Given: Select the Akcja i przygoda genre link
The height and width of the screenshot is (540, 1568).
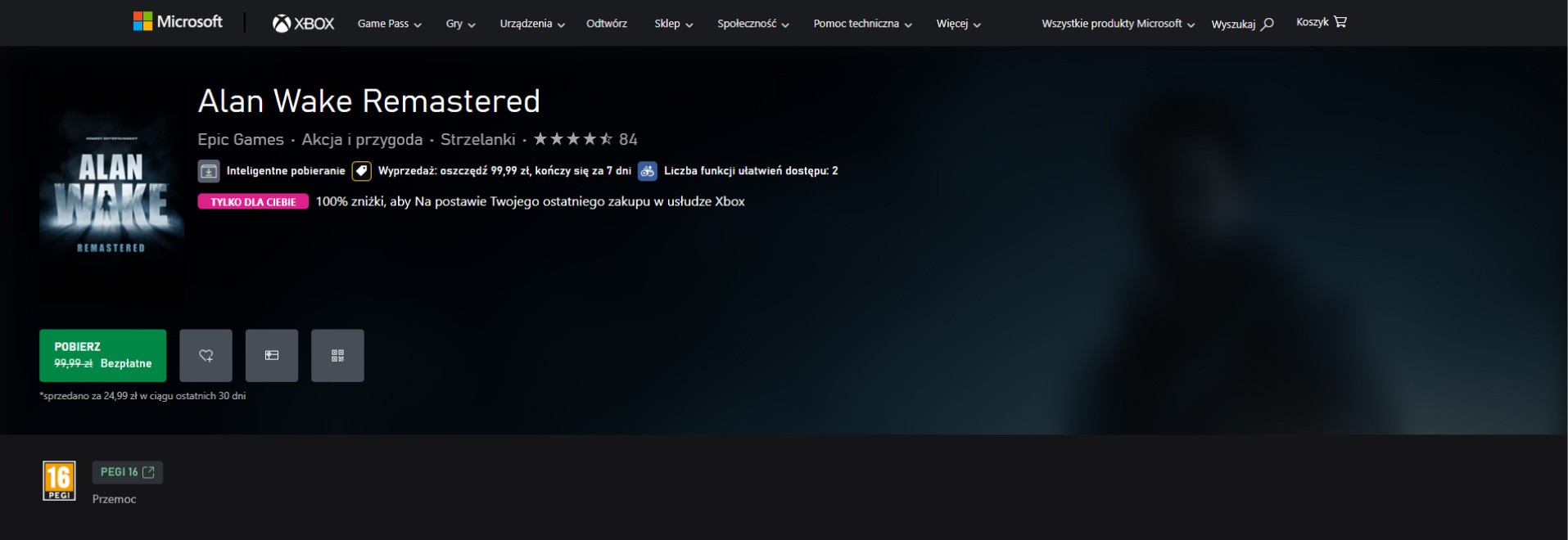Looking at the screenshot, I should coord(362,139).
